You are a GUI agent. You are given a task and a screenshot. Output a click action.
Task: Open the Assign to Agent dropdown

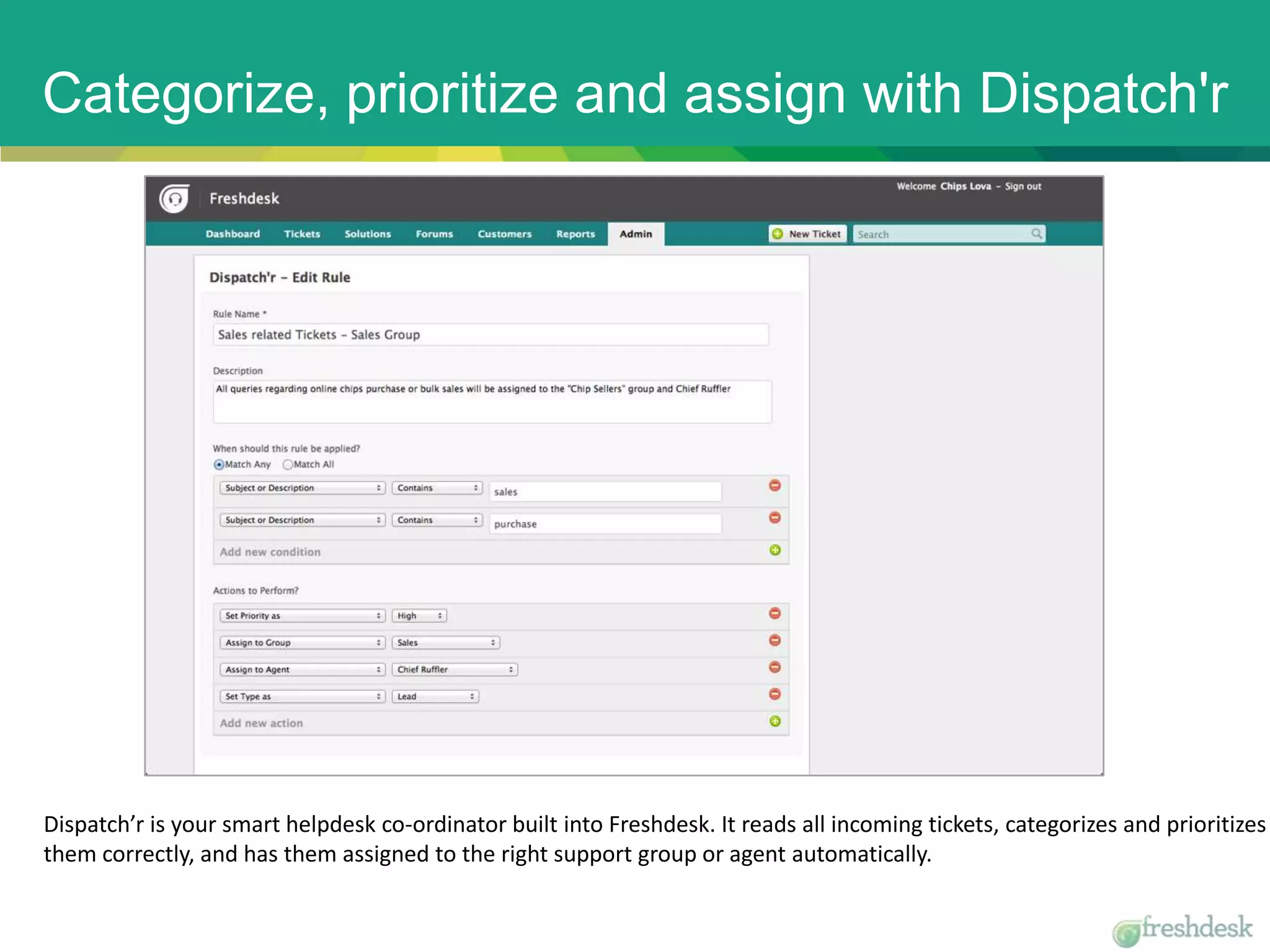[302, 670]
